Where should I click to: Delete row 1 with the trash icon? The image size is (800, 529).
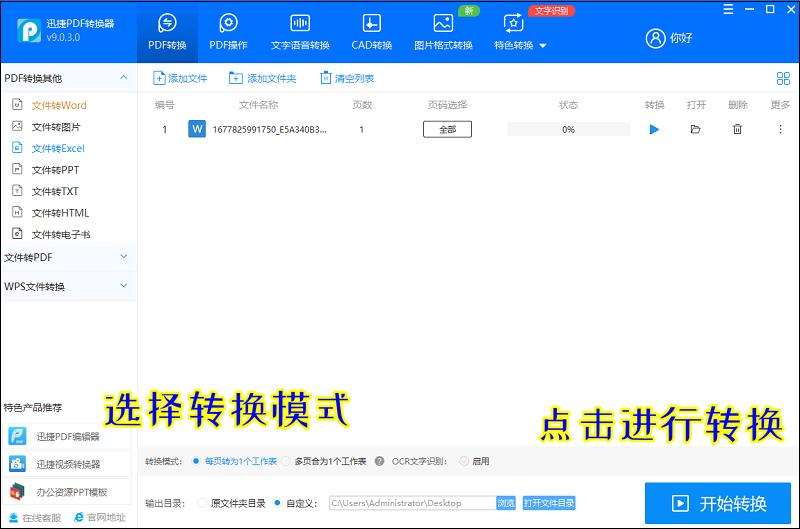click(x=737, y=129)
